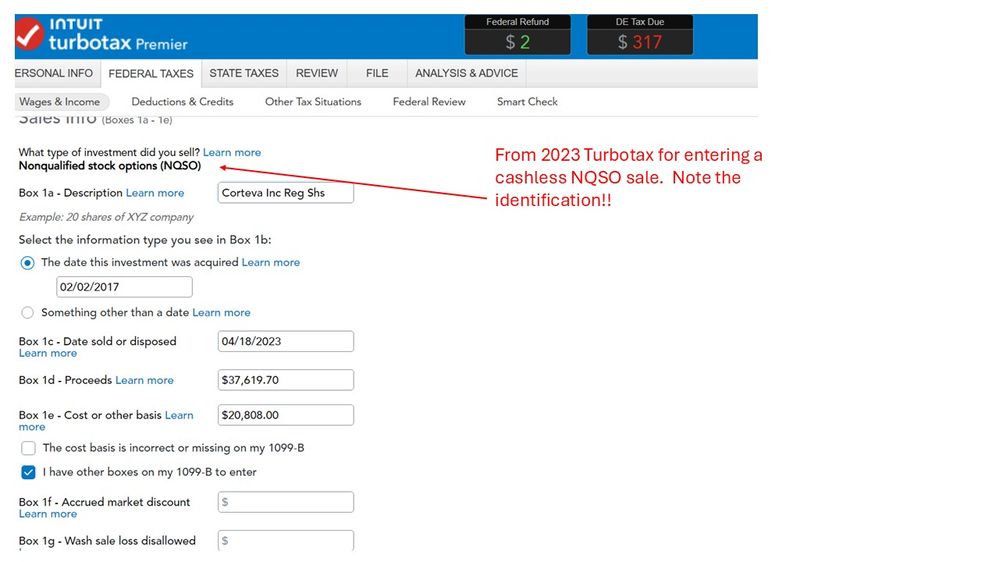Screen dimensions: 999x562
Task: Click the Box 1e Cost basis field
Action: (x=285, y=415)
